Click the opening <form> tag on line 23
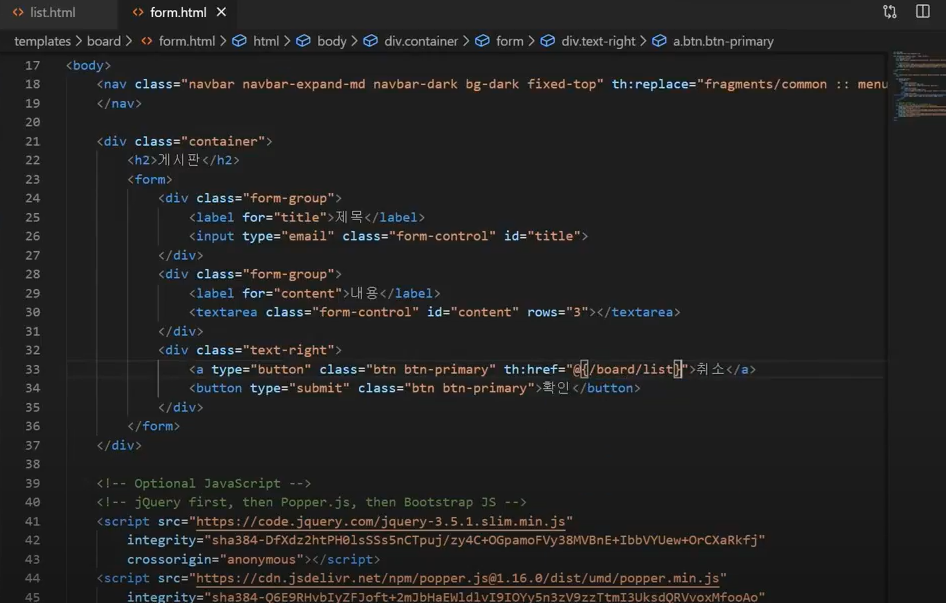The height and width of the screenshot is (603, 946). tap(150, 179)
